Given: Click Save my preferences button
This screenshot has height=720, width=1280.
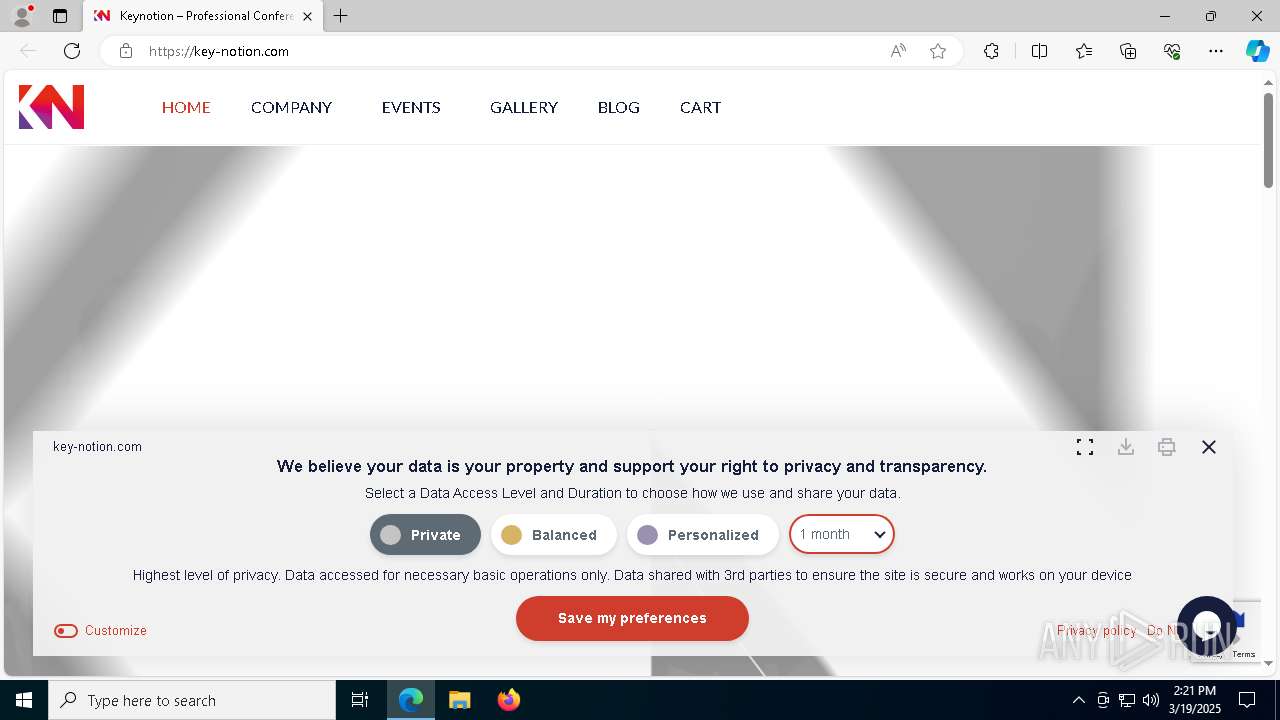Looking at the screenshot, I should tap(632, 618).
